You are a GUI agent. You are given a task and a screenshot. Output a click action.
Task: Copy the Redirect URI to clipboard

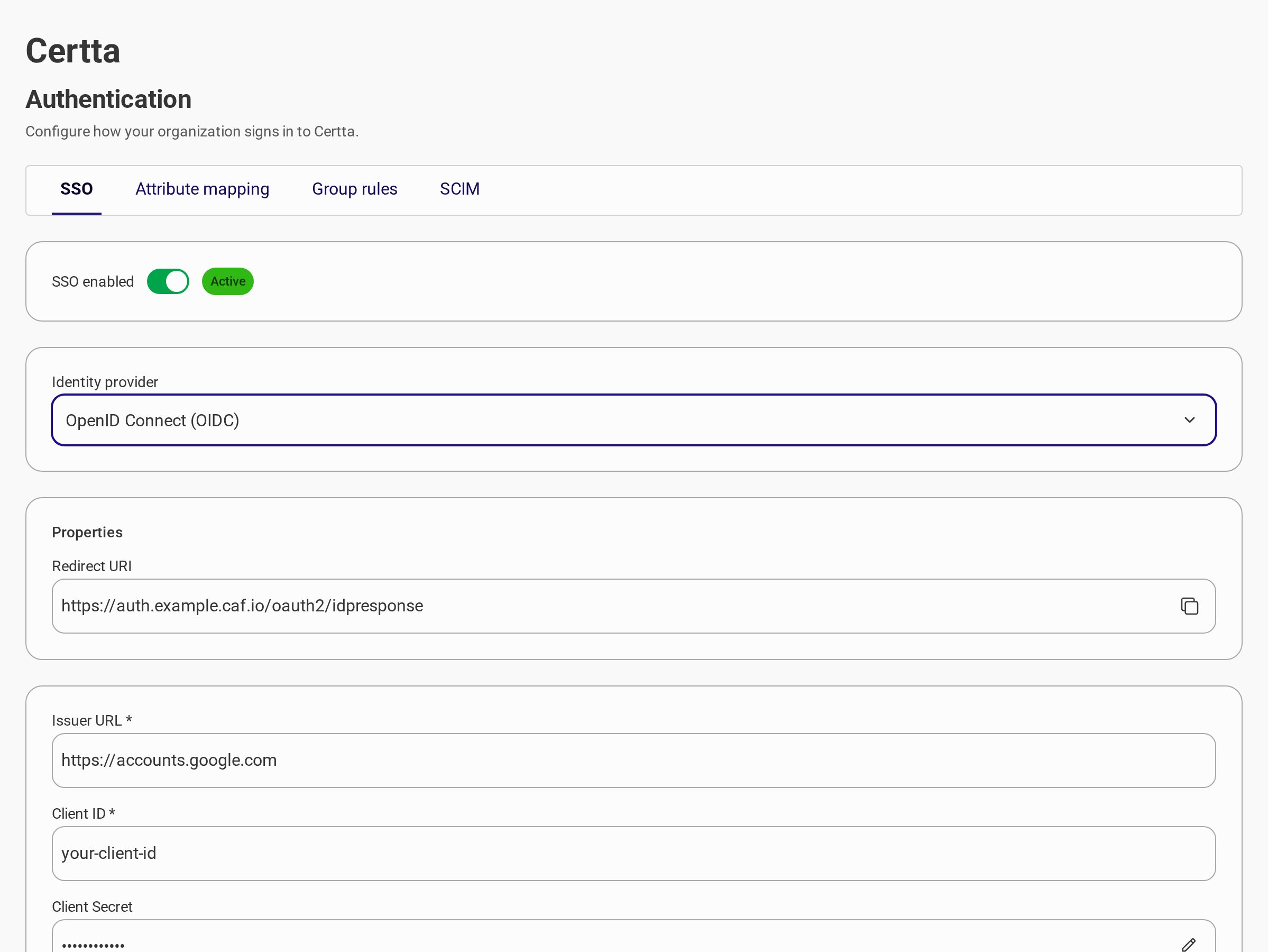point(1189,606)
